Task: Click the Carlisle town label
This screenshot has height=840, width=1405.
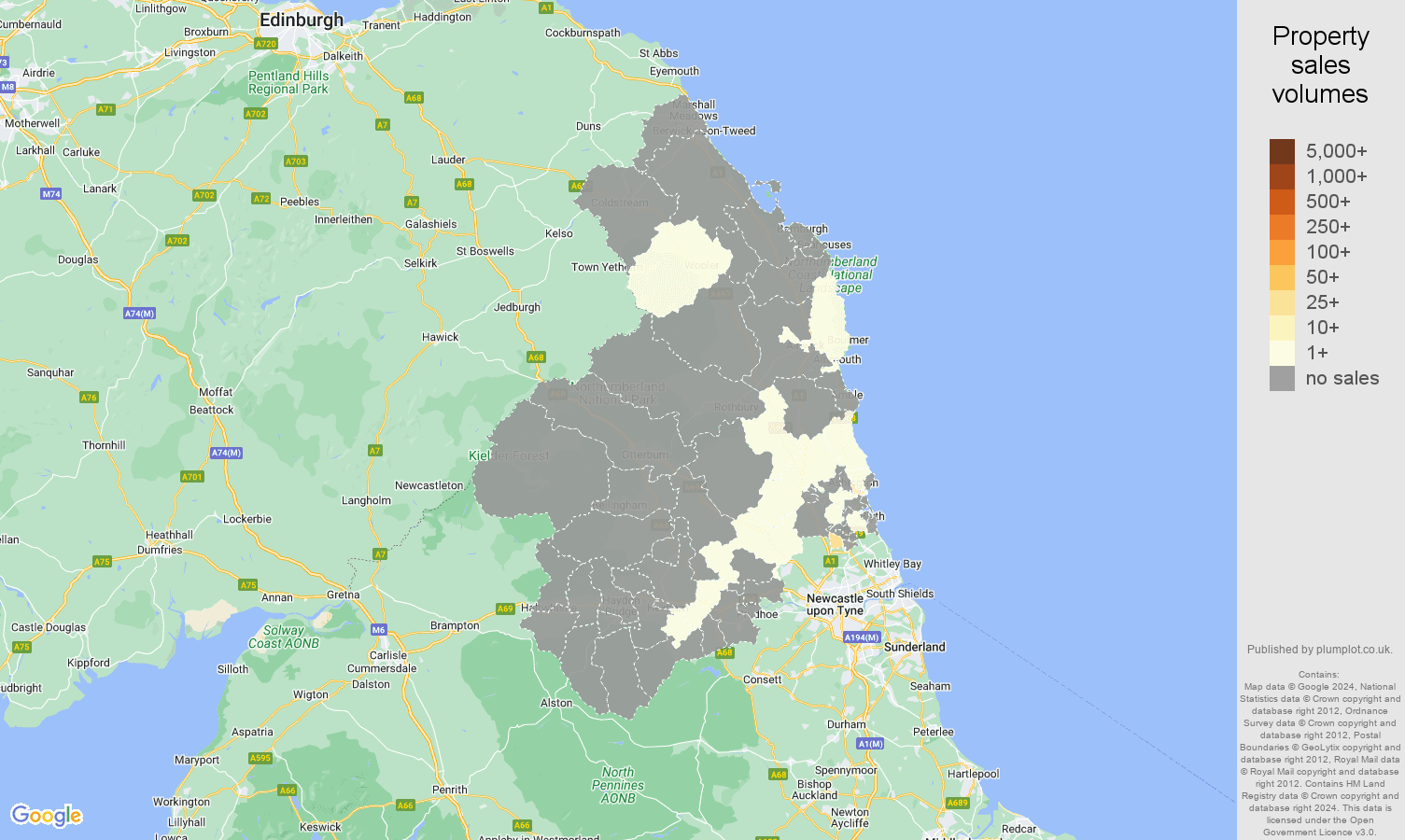Action: 388,655
